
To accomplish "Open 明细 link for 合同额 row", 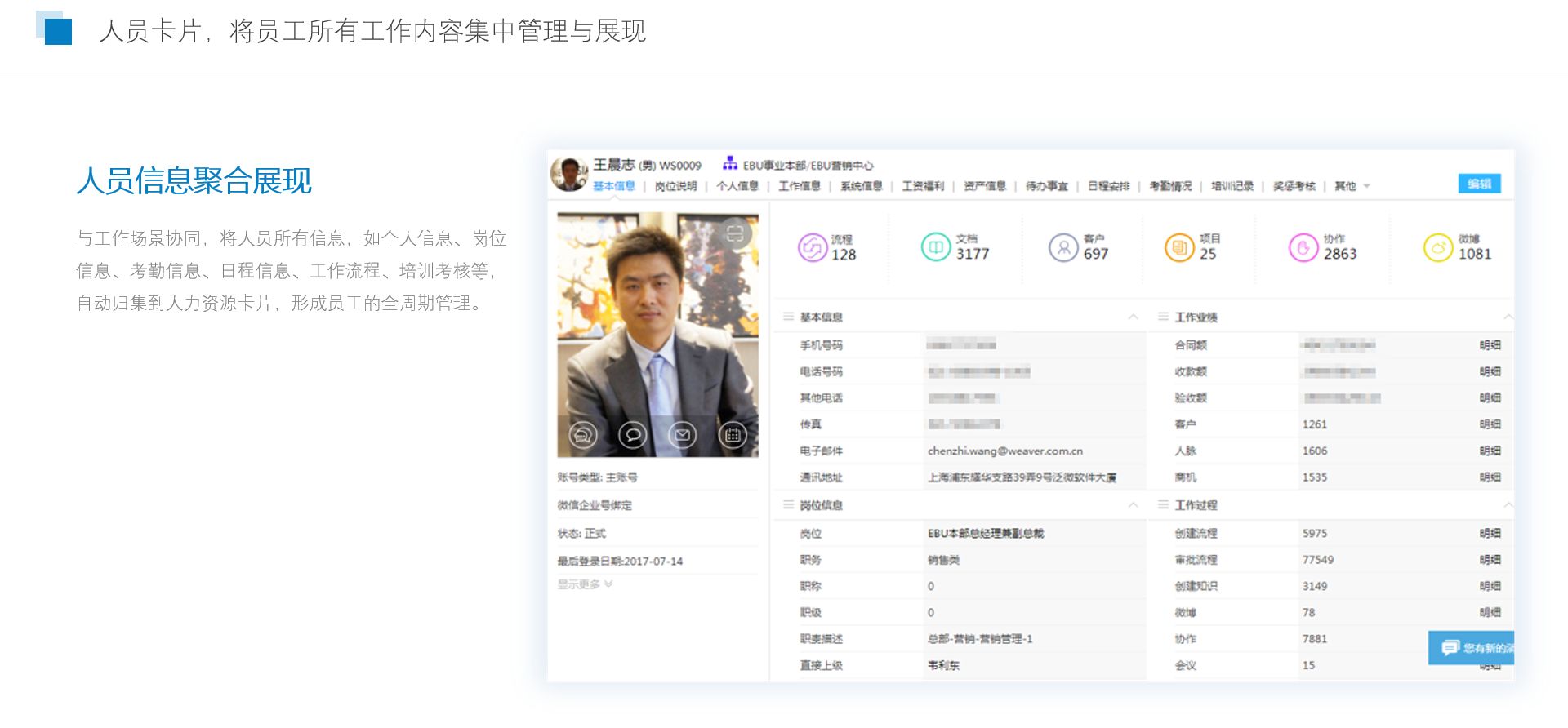I will (1490, 345).
